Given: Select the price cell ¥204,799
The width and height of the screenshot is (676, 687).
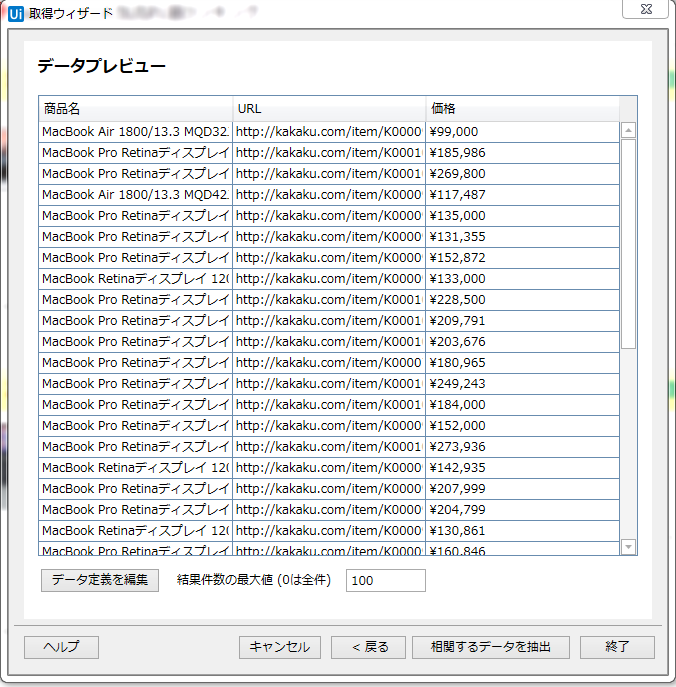Looking at the screenshot, I should point(523,510).
